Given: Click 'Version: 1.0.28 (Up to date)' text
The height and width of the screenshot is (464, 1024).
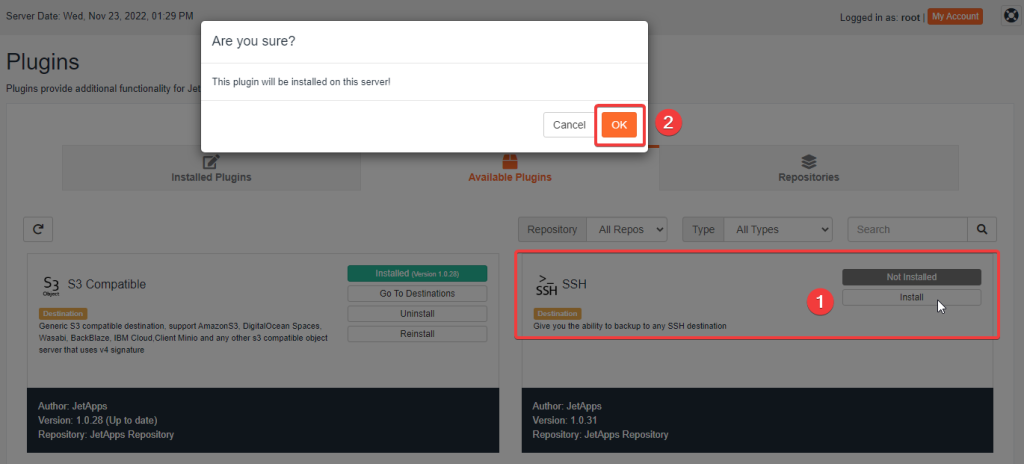Looking at the screenshot, I should point(97,420).
